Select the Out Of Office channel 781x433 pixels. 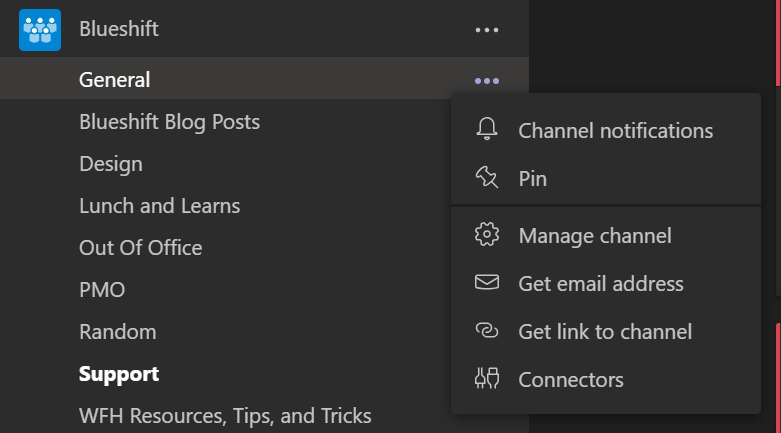point(140,248)
